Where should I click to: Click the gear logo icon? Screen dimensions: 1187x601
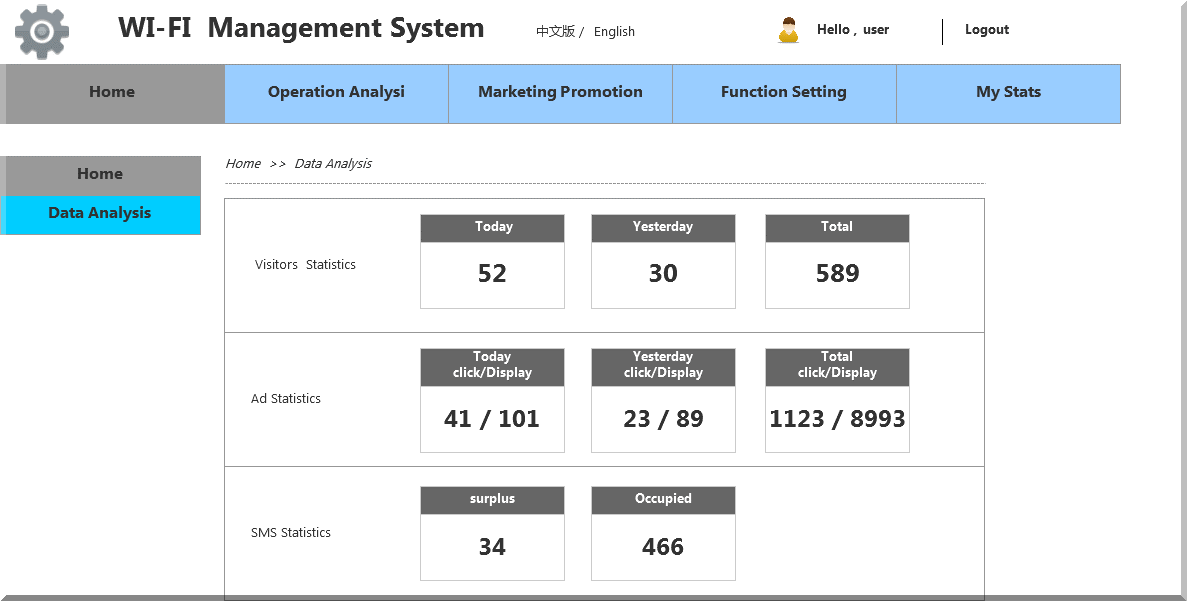[42, 32]
